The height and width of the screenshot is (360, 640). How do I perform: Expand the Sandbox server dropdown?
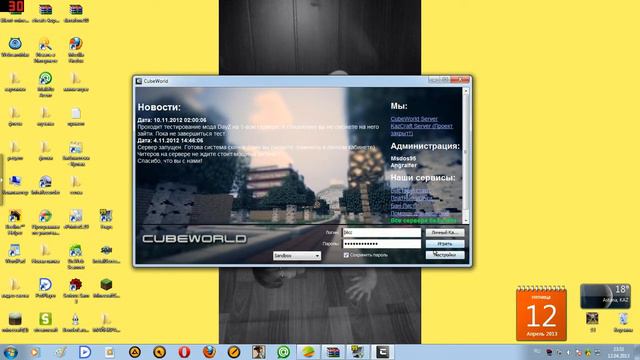[297, 256]
